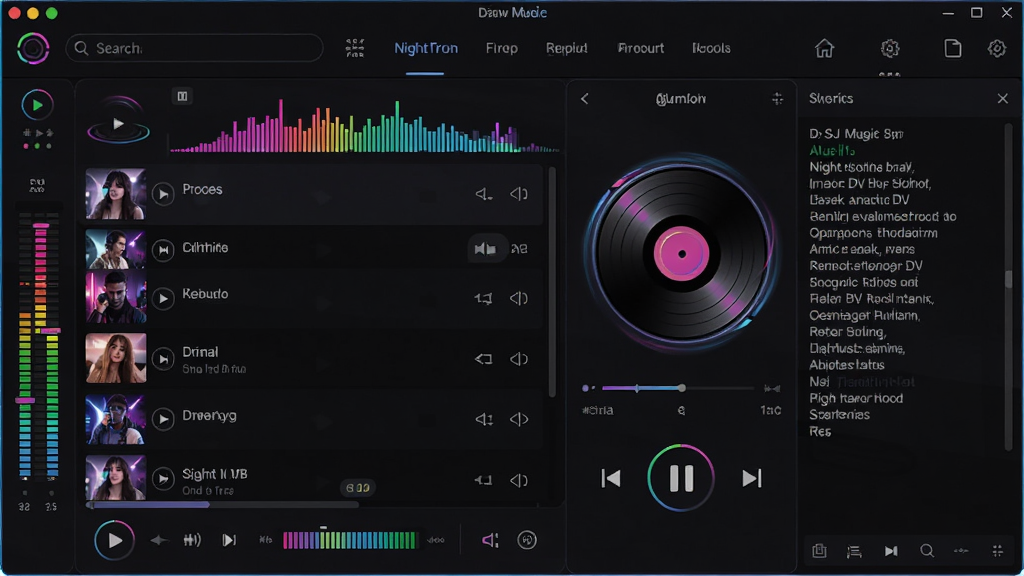Toggle speaker icon on Dreenyg row

point(484,419)
